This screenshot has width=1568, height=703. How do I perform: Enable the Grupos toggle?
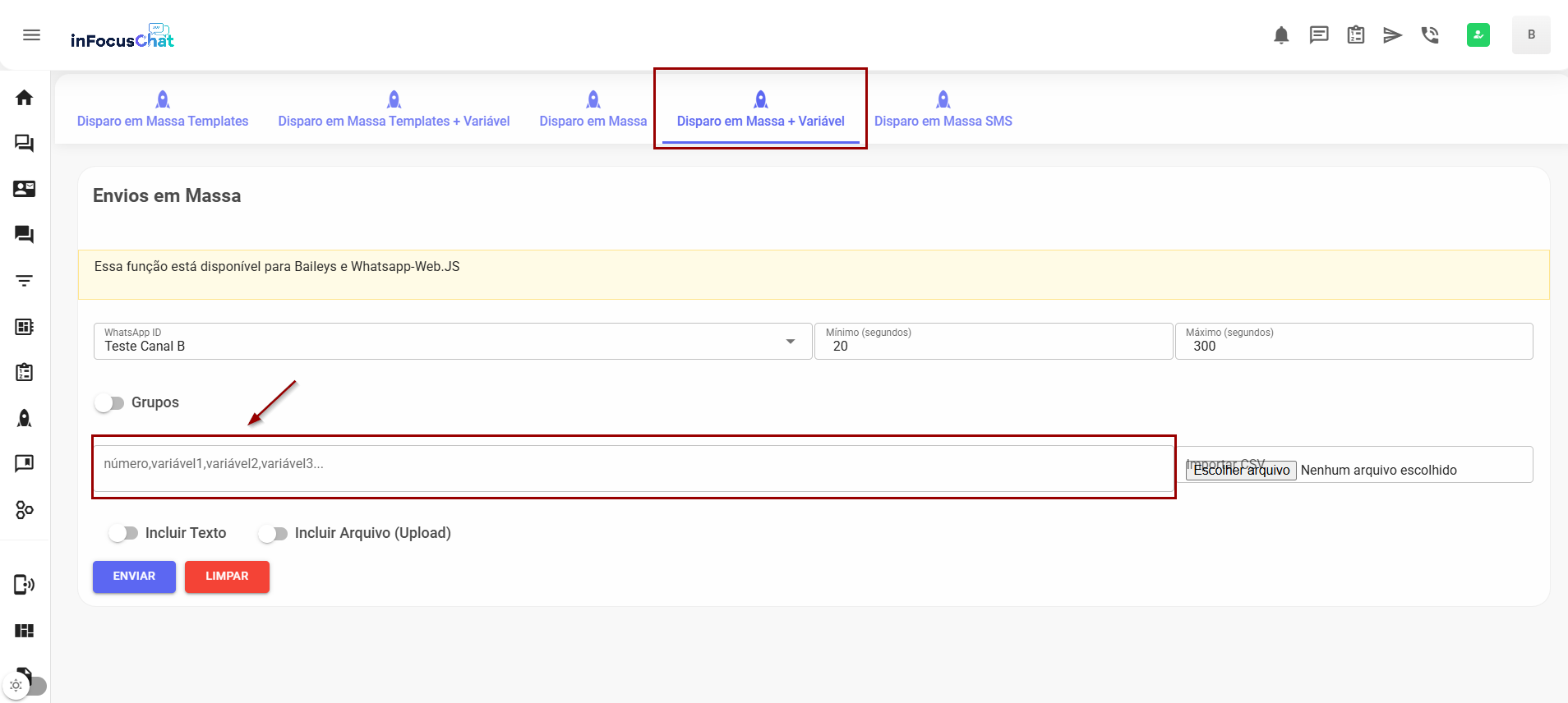click(x=109, y=403)
